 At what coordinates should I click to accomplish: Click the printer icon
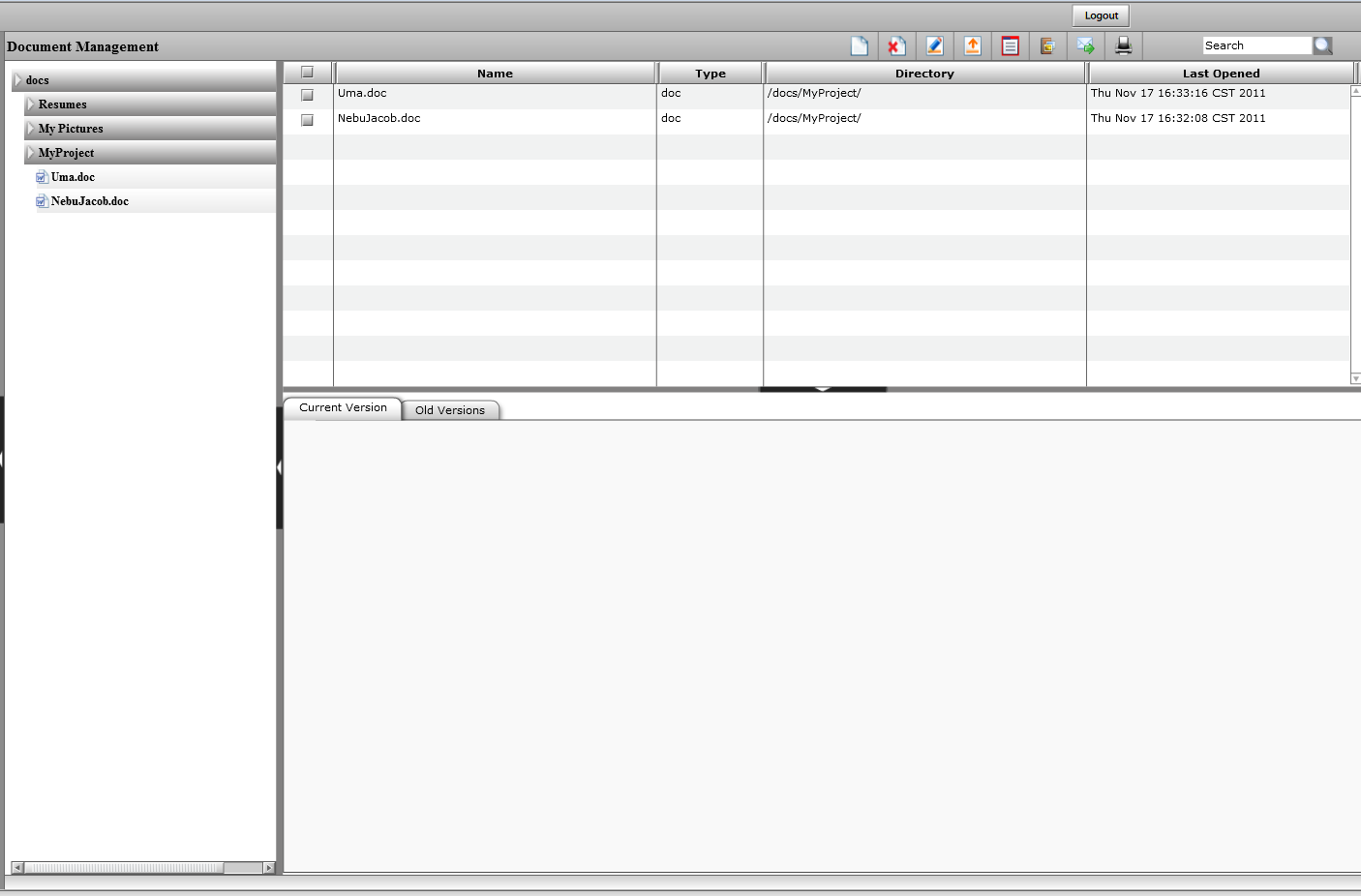pos(1123,45)
